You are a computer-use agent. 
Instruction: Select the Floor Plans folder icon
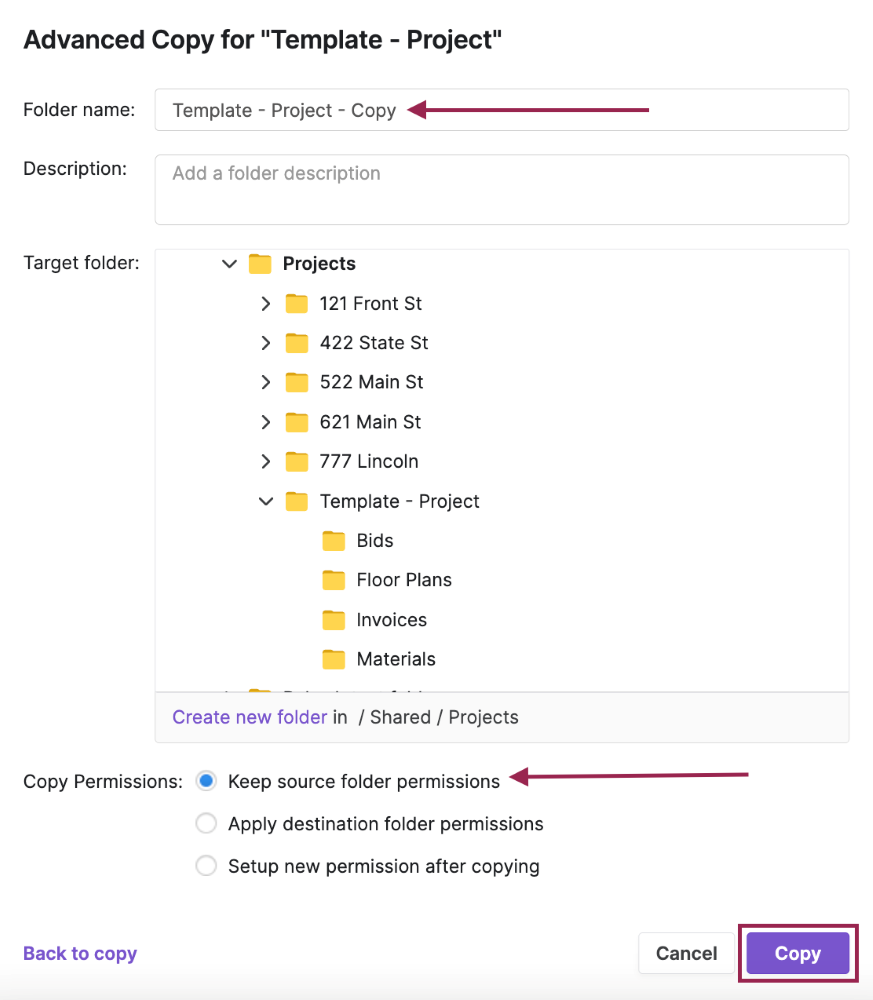click(x=334, y=580)
